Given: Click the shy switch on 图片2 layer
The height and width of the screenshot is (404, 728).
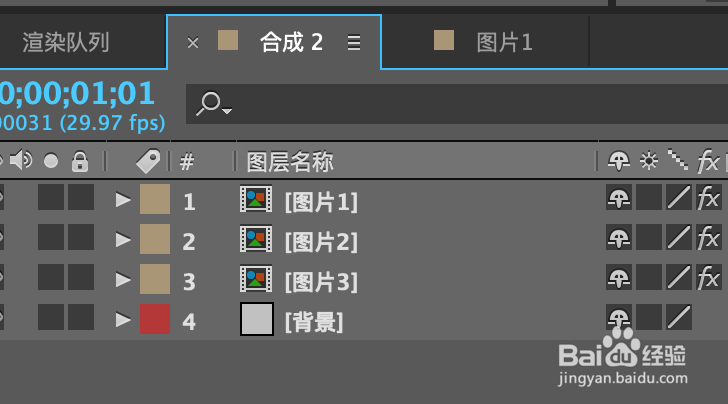Looking at the screenshot, I should (619, 238).
